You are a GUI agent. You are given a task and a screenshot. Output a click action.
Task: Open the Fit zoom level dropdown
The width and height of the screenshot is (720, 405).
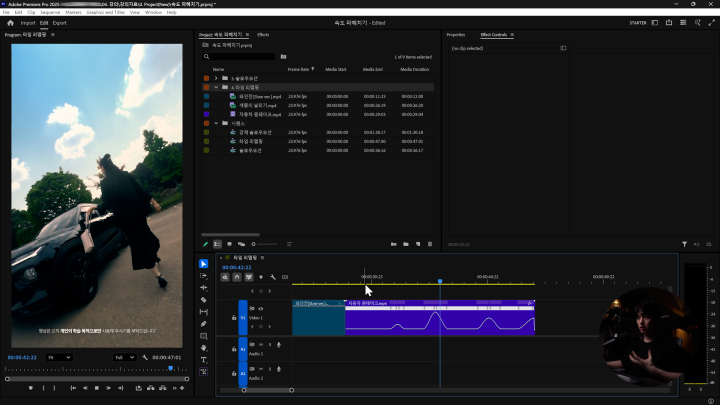pyautogui.click(x=59, y=357)
